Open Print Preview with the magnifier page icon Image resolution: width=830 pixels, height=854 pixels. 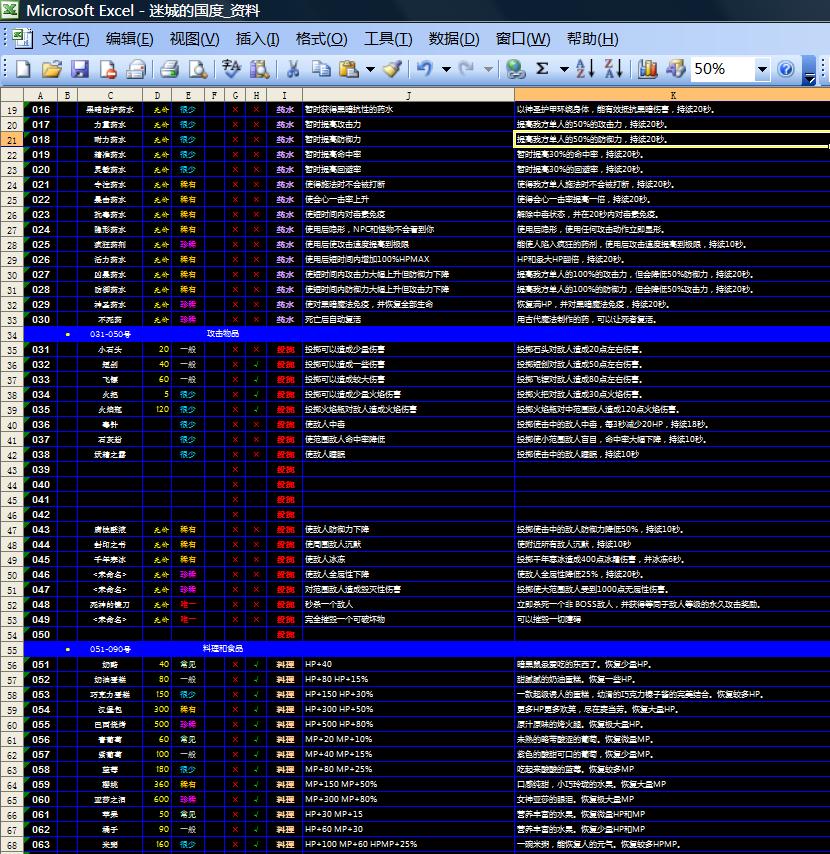click(198, 69)
